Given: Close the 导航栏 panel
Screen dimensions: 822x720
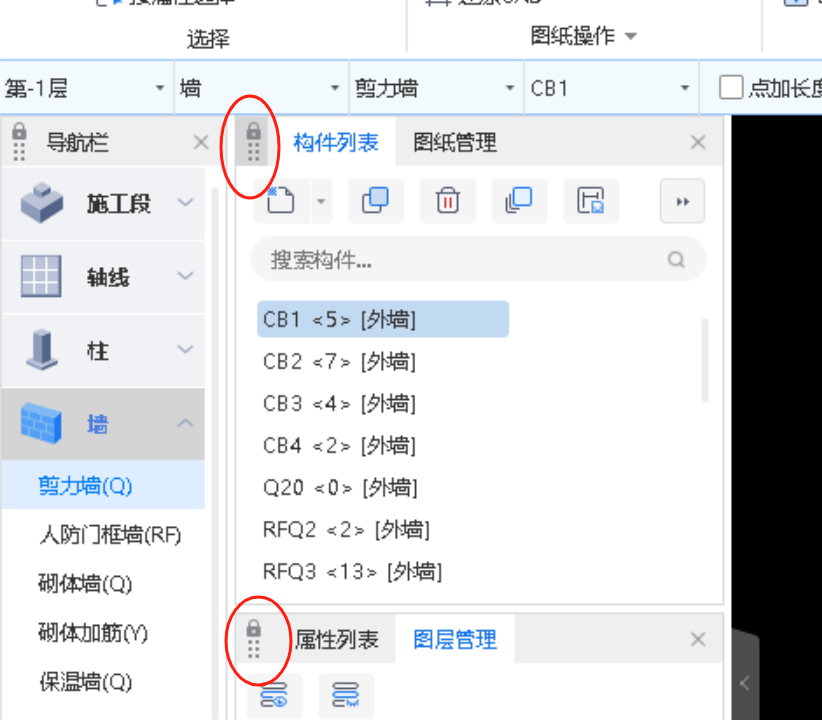Looking at the screenshot, I should (x=201, y=142).
